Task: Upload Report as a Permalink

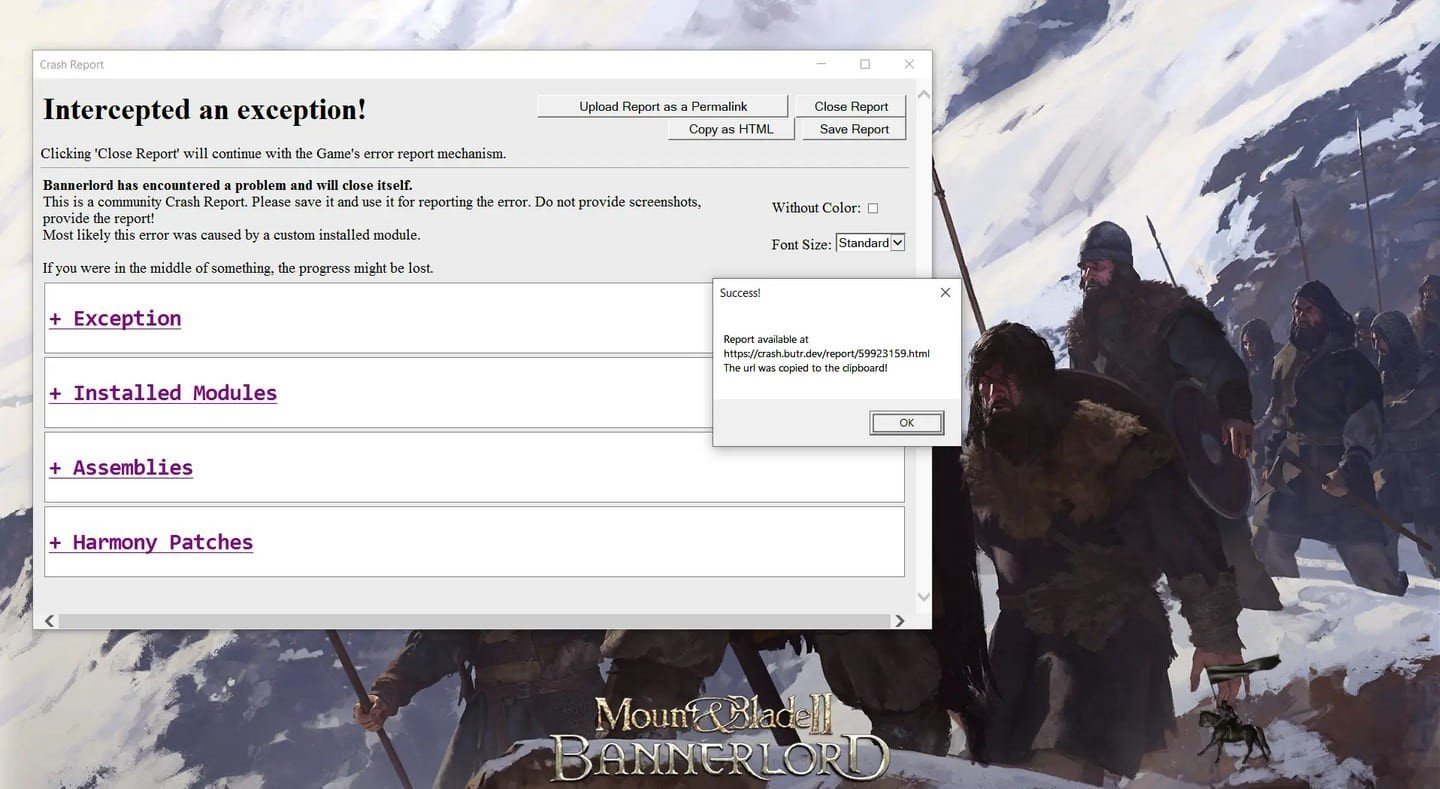Action: pyautogui.click(x=662, y=106)
